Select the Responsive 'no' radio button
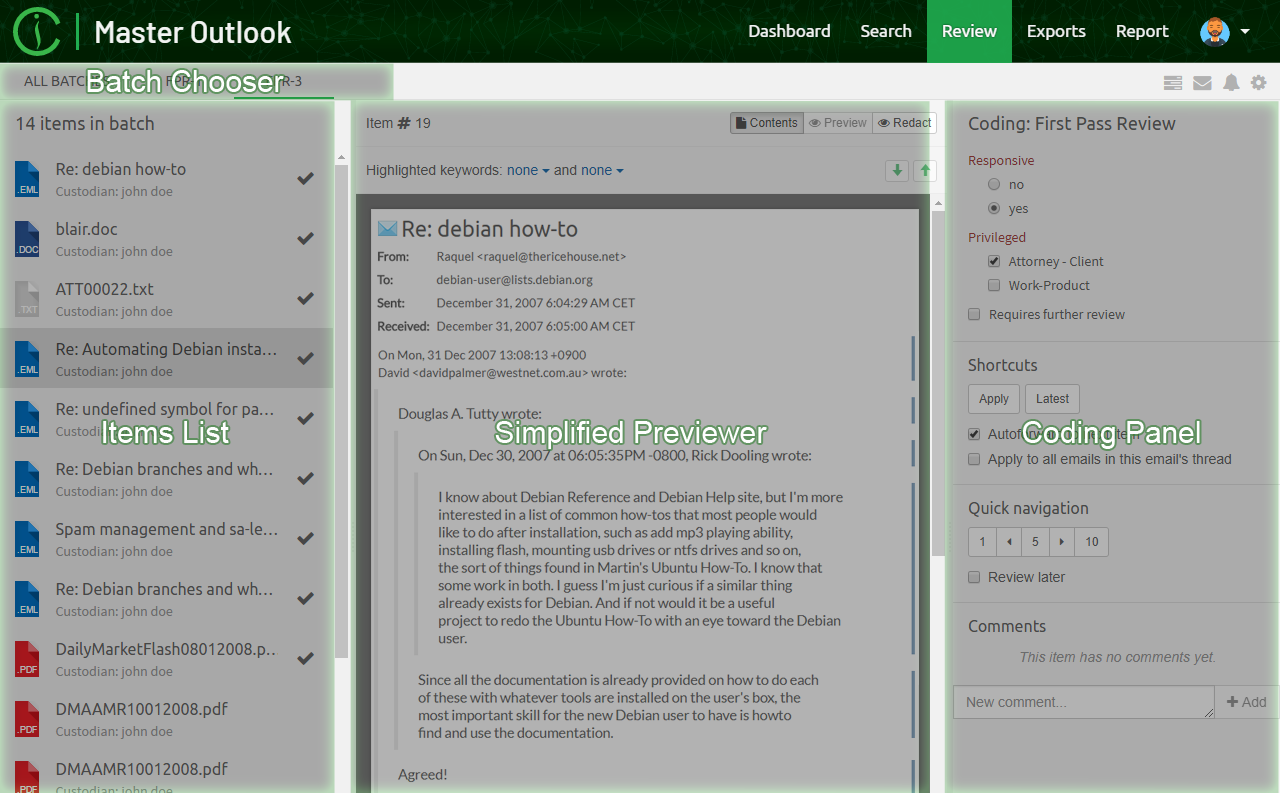This screenshot has height=793, width=1280. pyautogui.click(x=994, y=185)
